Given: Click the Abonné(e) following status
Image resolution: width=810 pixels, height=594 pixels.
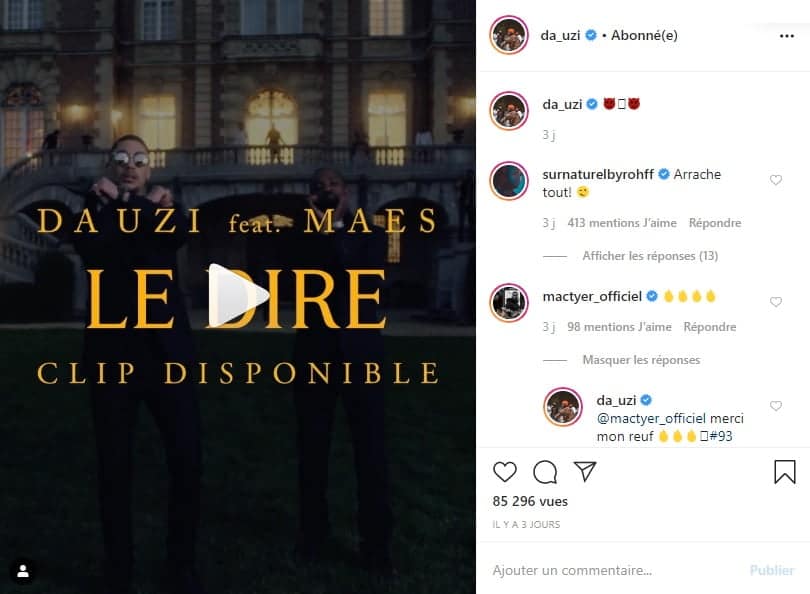Looking at the screenshot, I should [644, 35].
